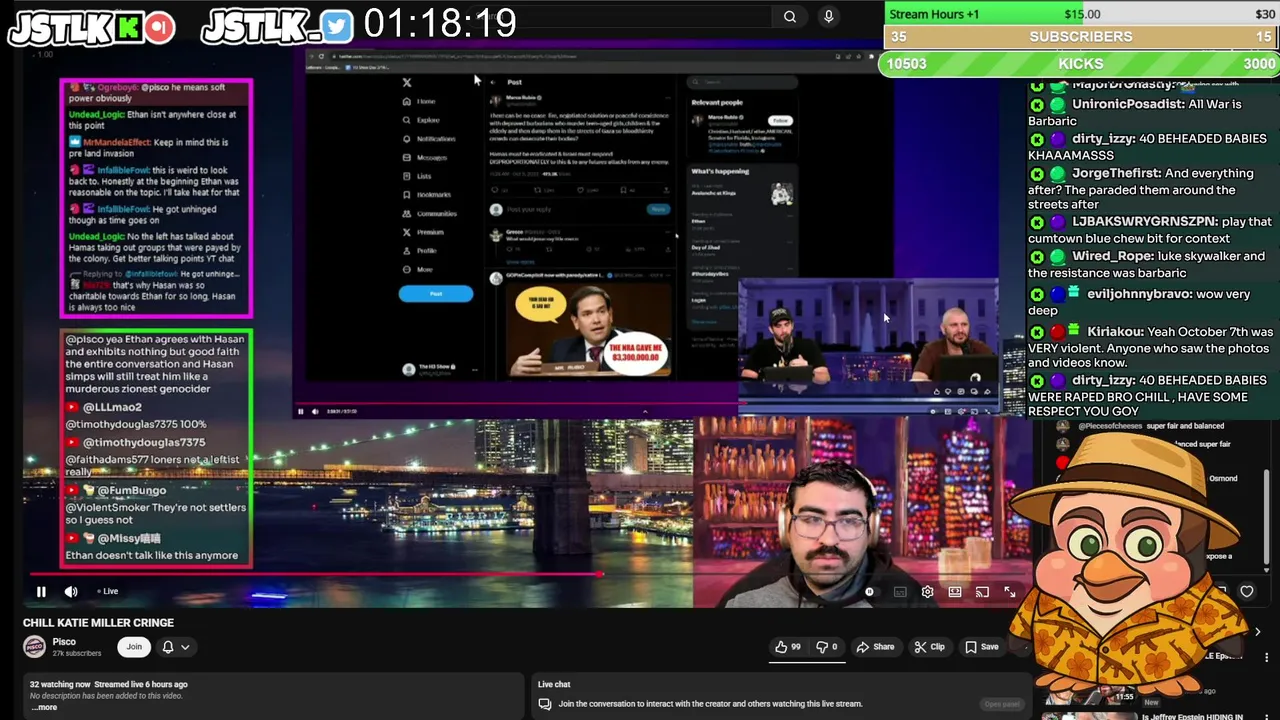This screenshot has height=720, width=1280.
Task: Expand the notification preferences chevron
Action: tap(185, 647)
